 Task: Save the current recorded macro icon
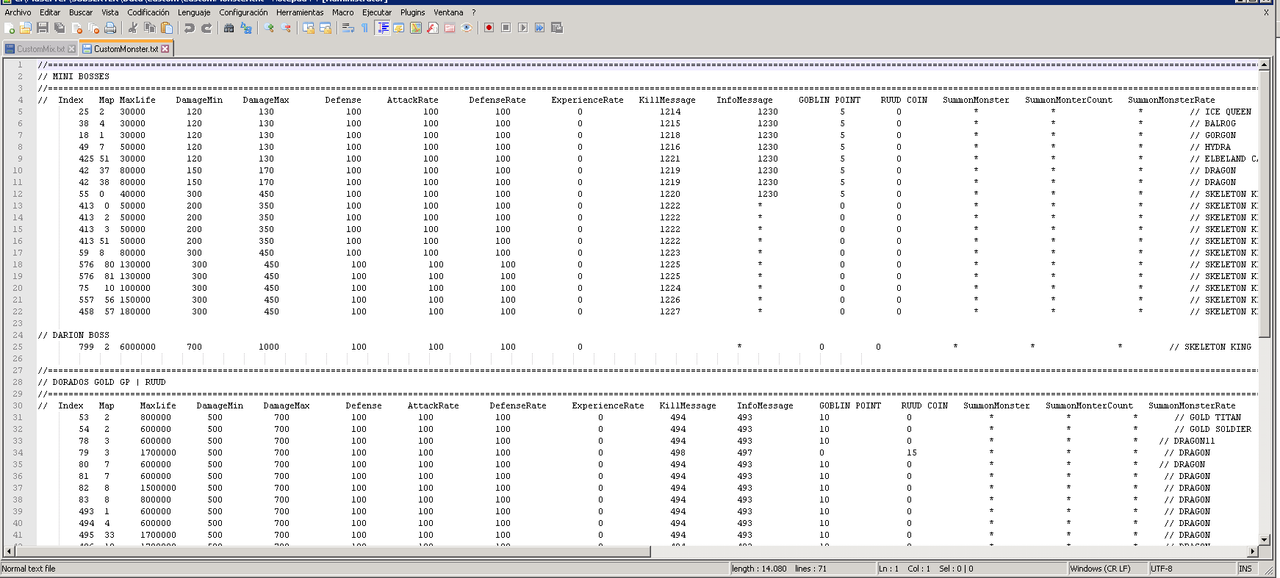pos(557,28)
